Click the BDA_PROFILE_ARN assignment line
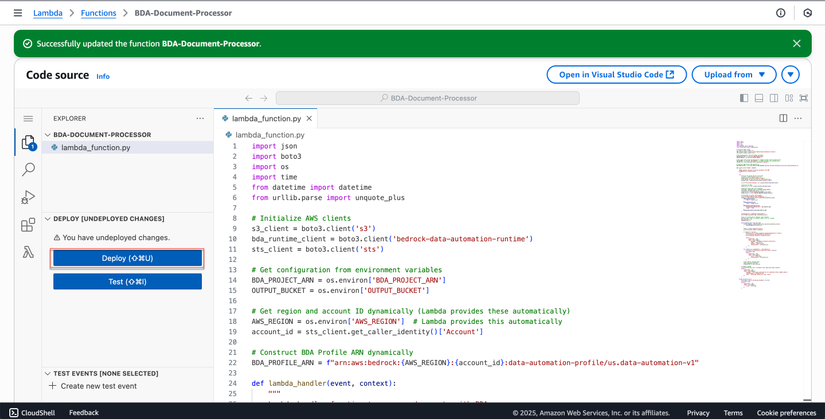Image resolution: width=825 pixels, height=419 pixels. point(475,363)
